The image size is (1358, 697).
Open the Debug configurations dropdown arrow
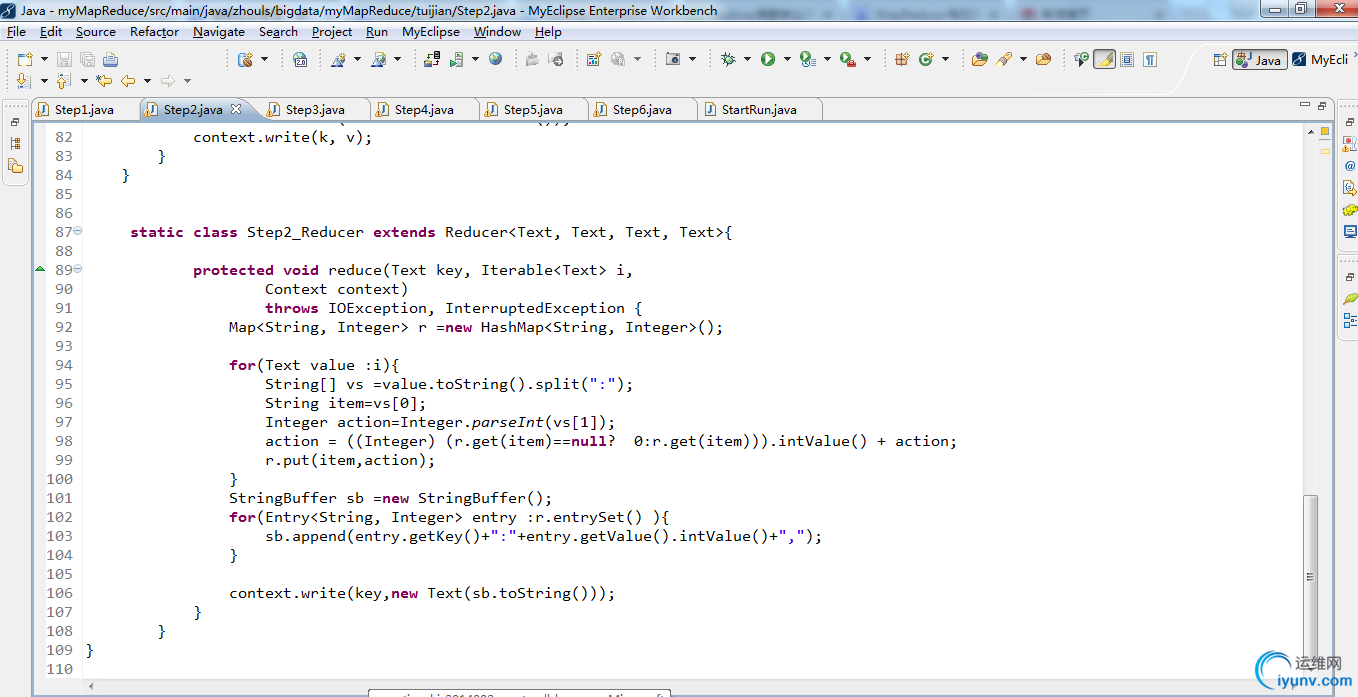click(747, 59)
